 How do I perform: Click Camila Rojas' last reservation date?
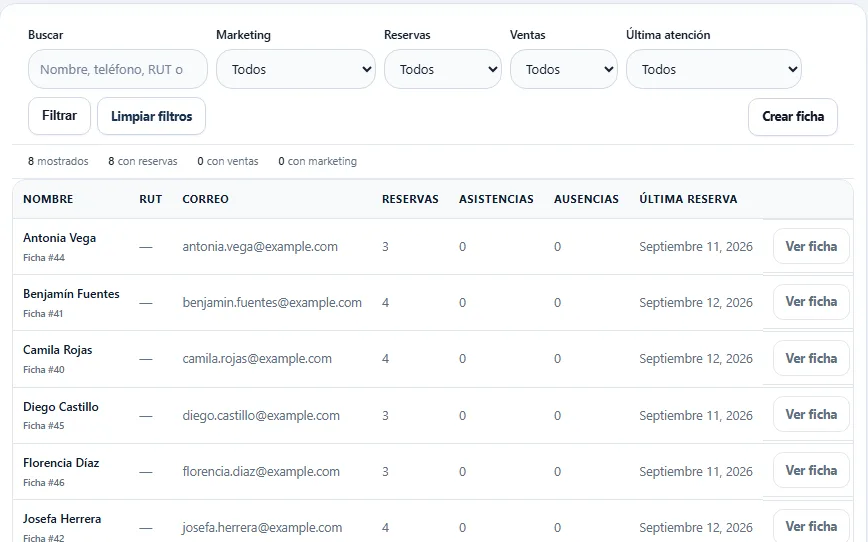pyautogui.click(x=696, y=359)
